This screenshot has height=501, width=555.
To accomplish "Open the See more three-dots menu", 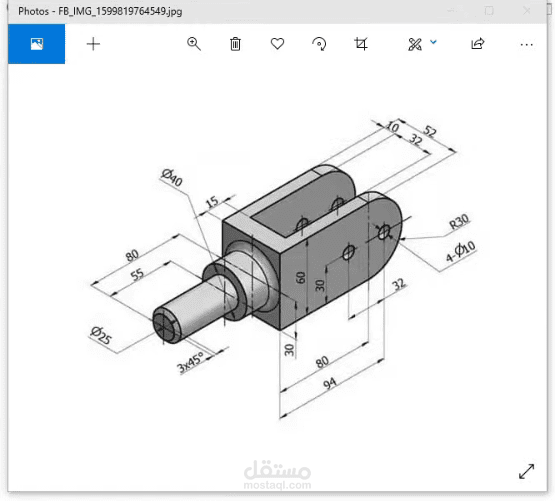I will [527, 45].
